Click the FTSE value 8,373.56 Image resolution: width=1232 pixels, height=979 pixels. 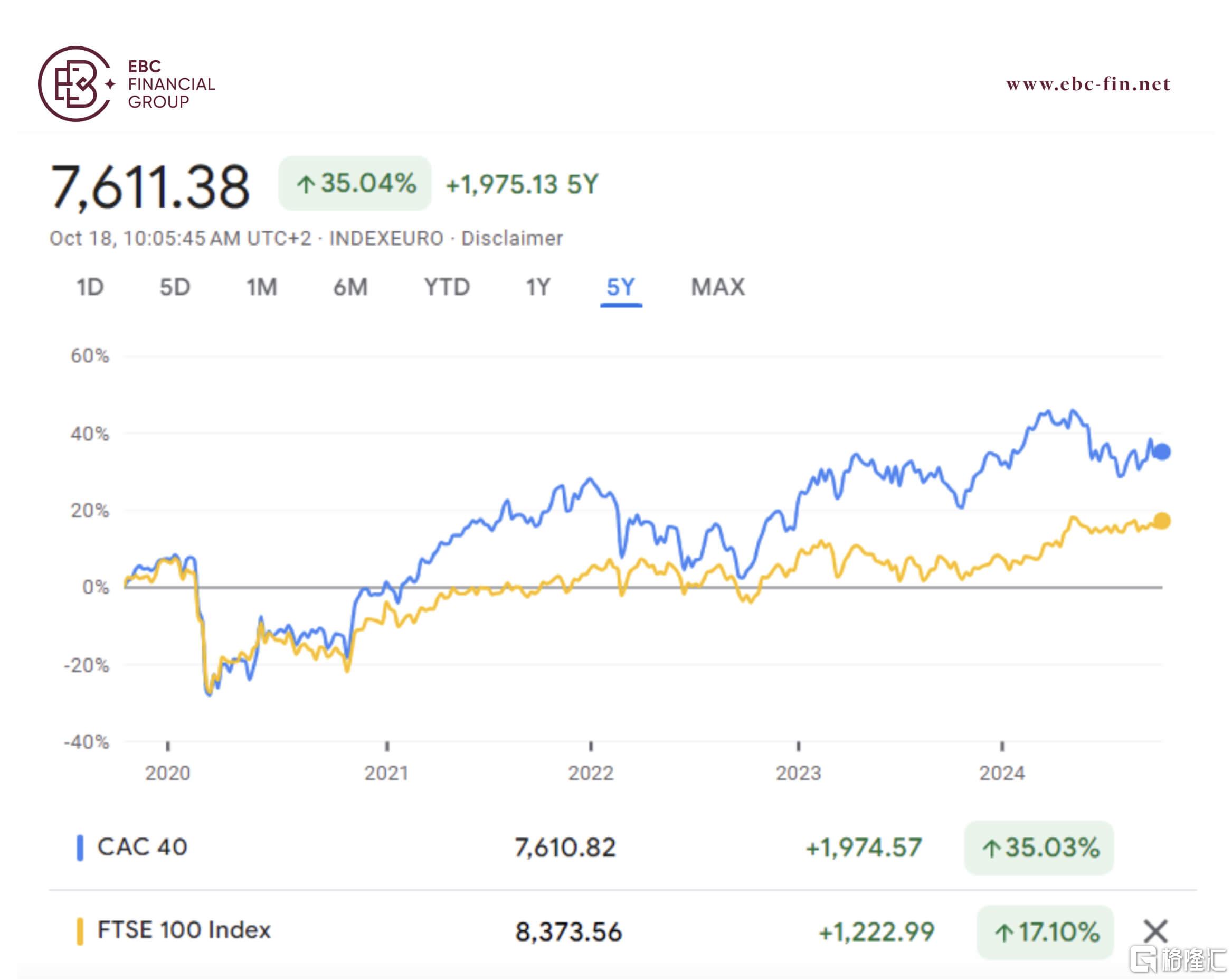568,932
